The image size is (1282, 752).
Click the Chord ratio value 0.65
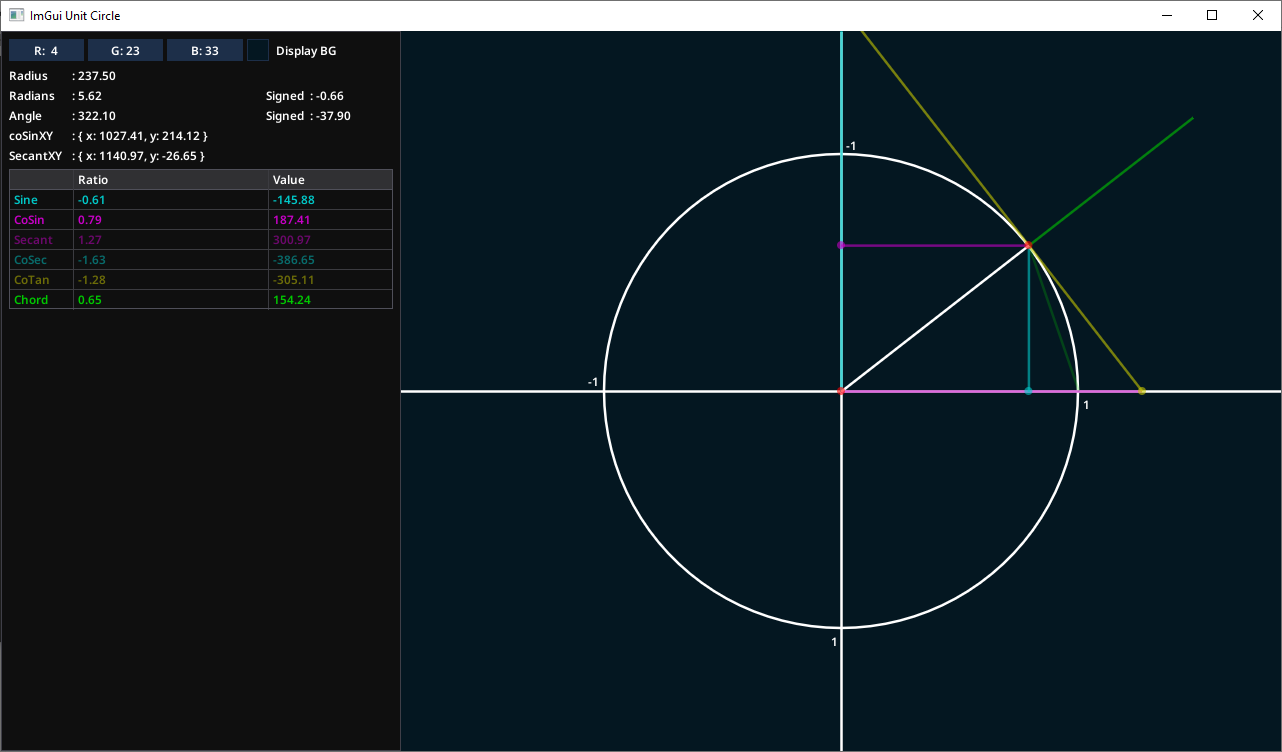point(90,300)
